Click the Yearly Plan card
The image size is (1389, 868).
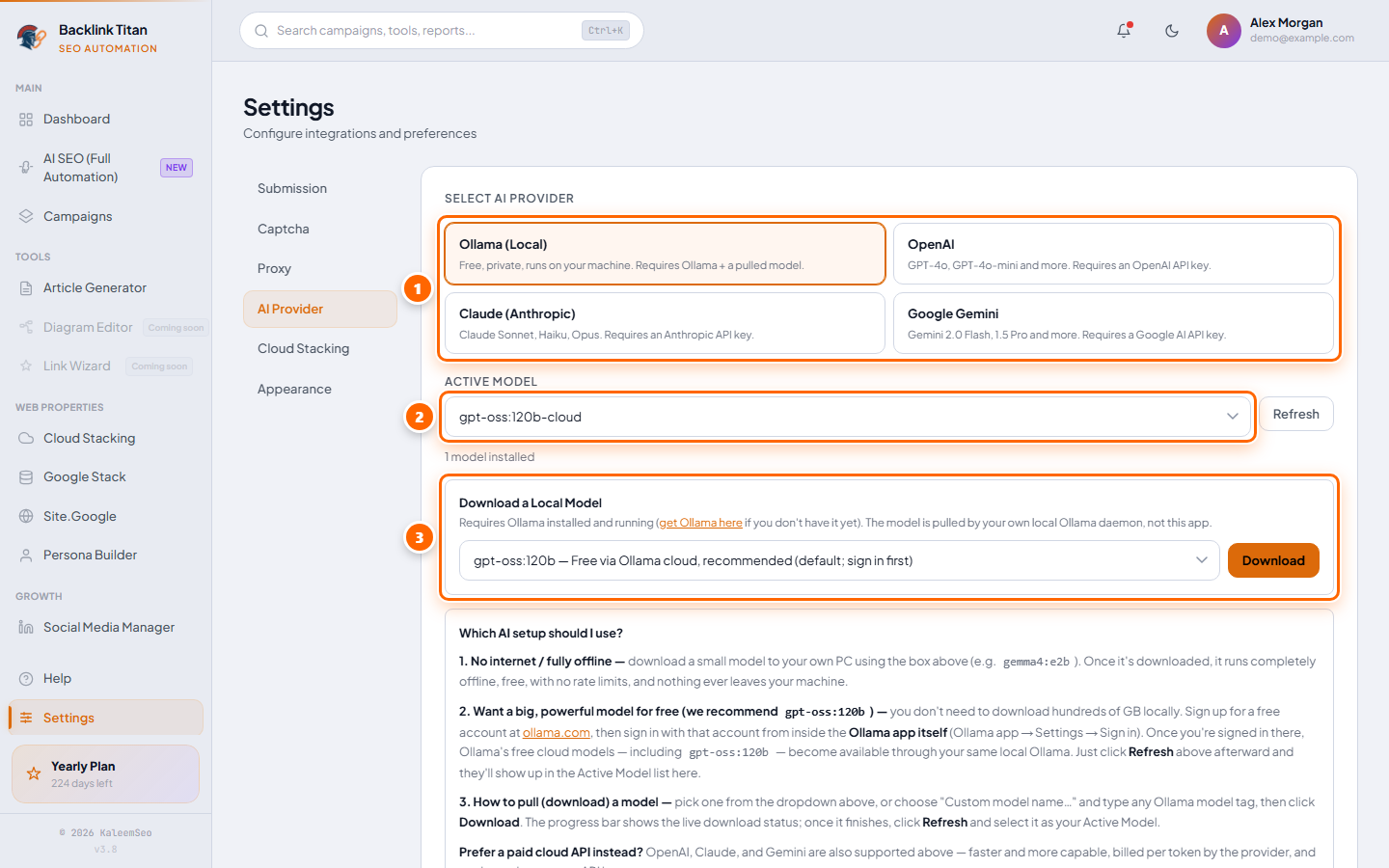tap(105, 773)
